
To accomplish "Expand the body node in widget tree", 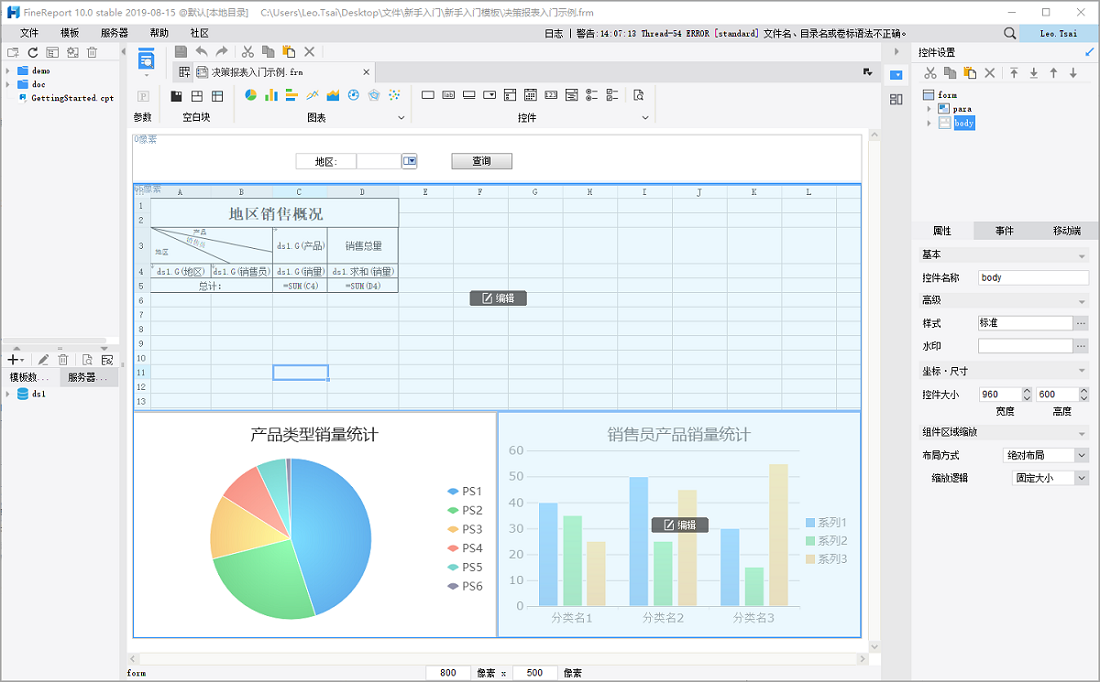I will pos(928,123).
